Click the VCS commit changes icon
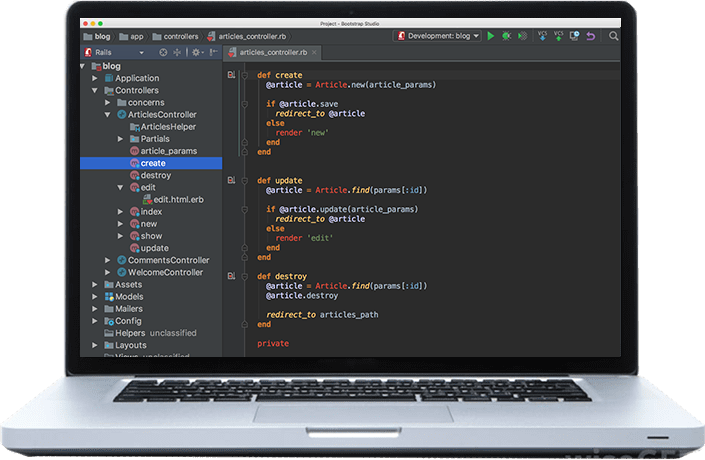This screenshot has width=705, height=460. click(x=559, y=36)
